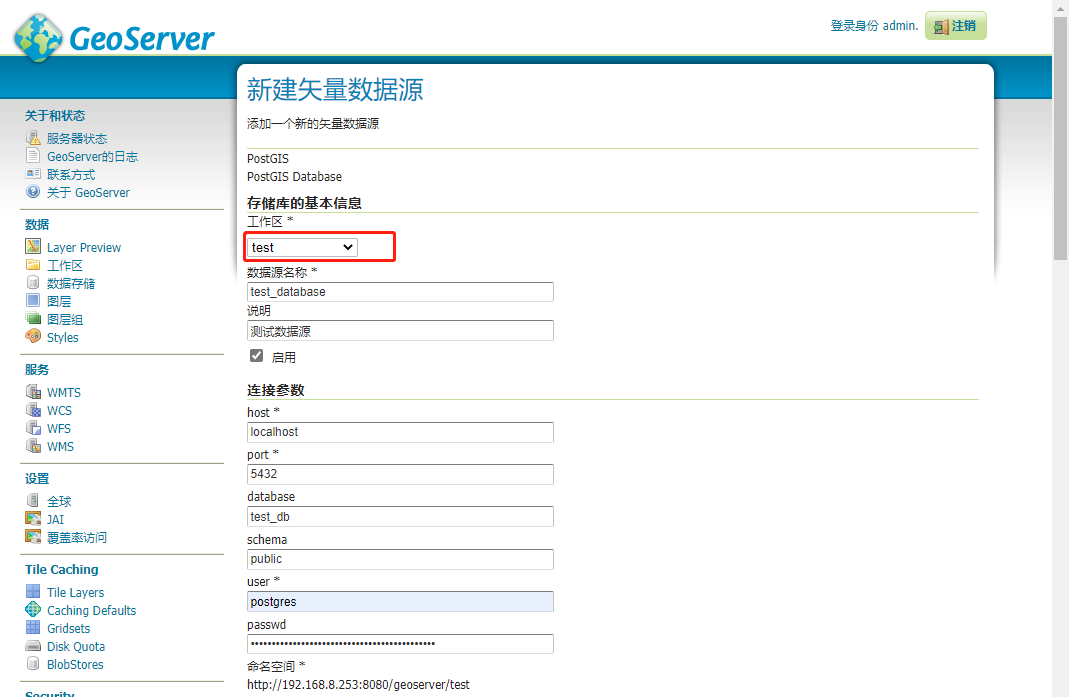Image resolution: width=1069 pixels, height=697 pixels.
Task: Open 覆盖率访问 coverage access link
Action: pos(76,537)
